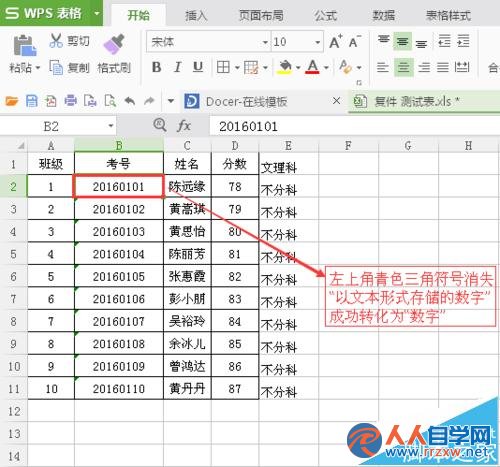
Task: Select the Format Painter brush
Action: (114, 44)
